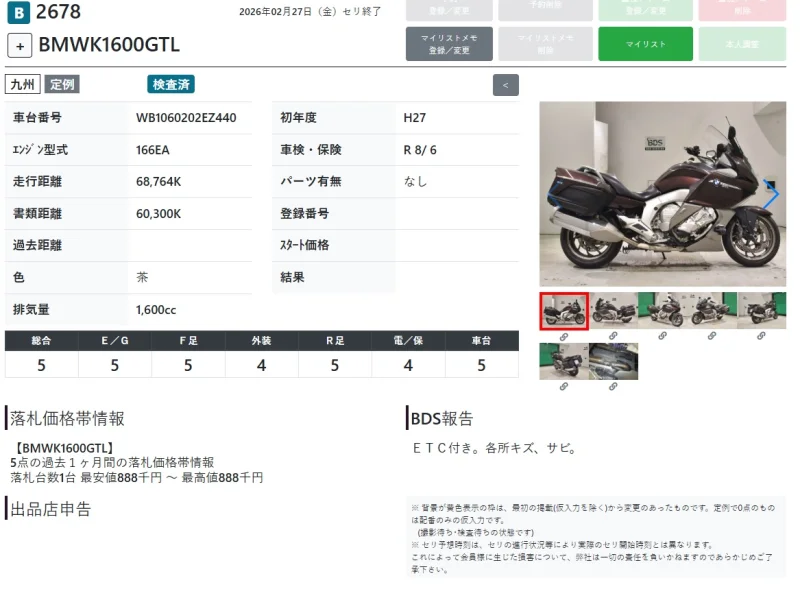This screenshot has width=800, height=600.
Task: Click the 車台 score column header
Action: click(482, 341)
